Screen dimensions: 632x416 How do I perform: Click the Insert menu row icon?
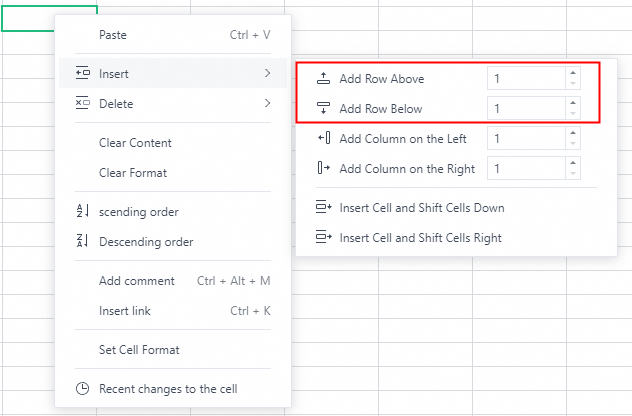pos(82,74)
